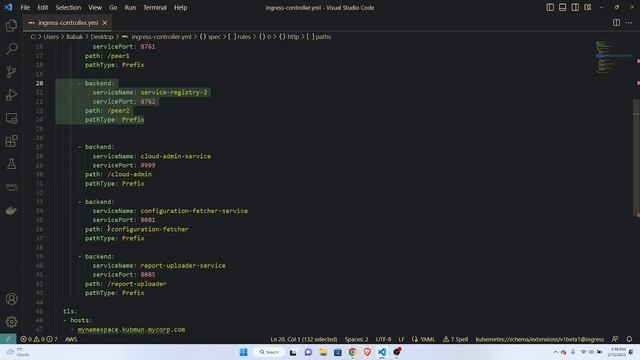Toggle the secondary side bar
640x360 pixels.
(x=575, y=7)
